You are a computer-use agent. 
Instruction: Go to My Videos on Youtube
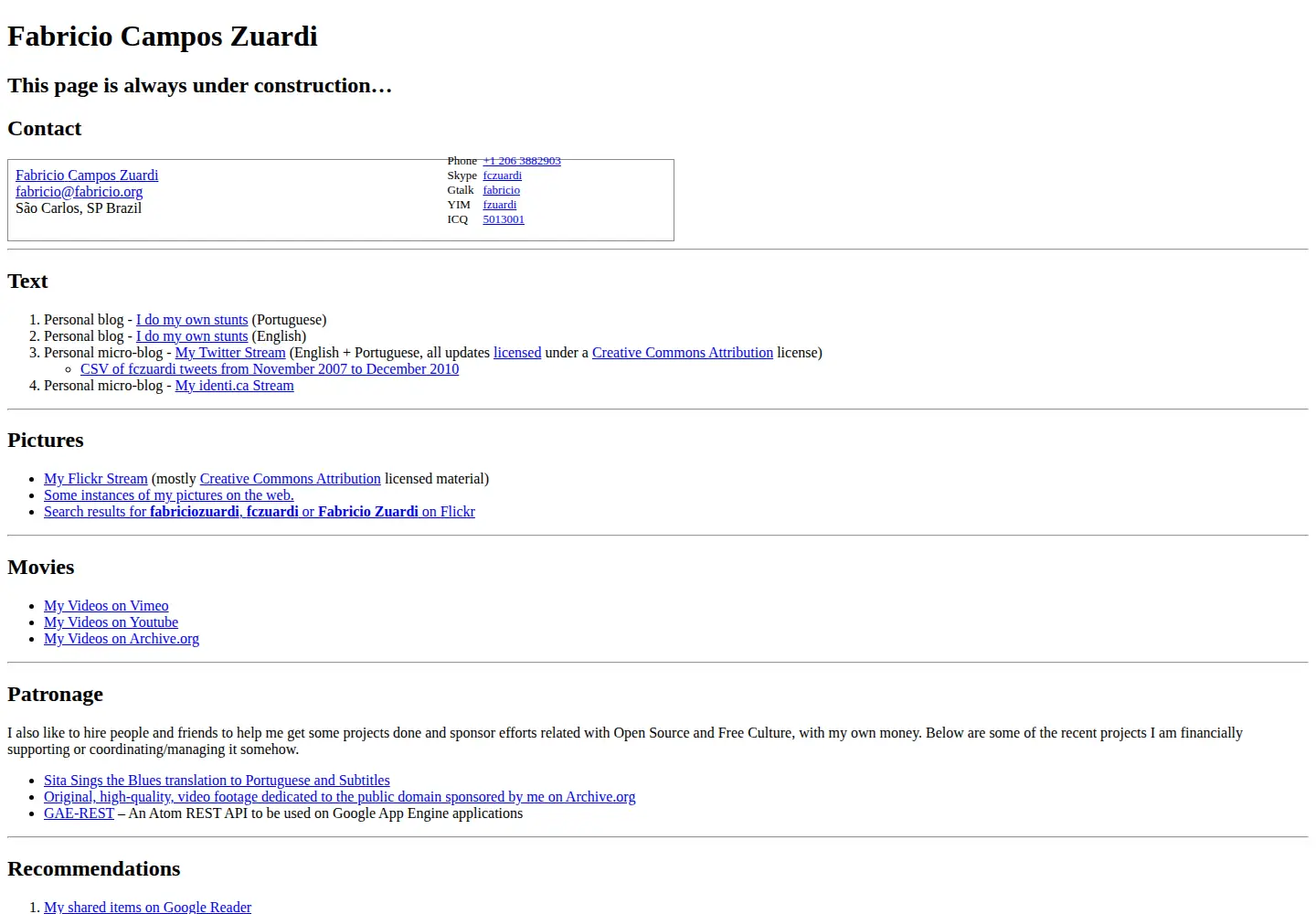[111, 622]
